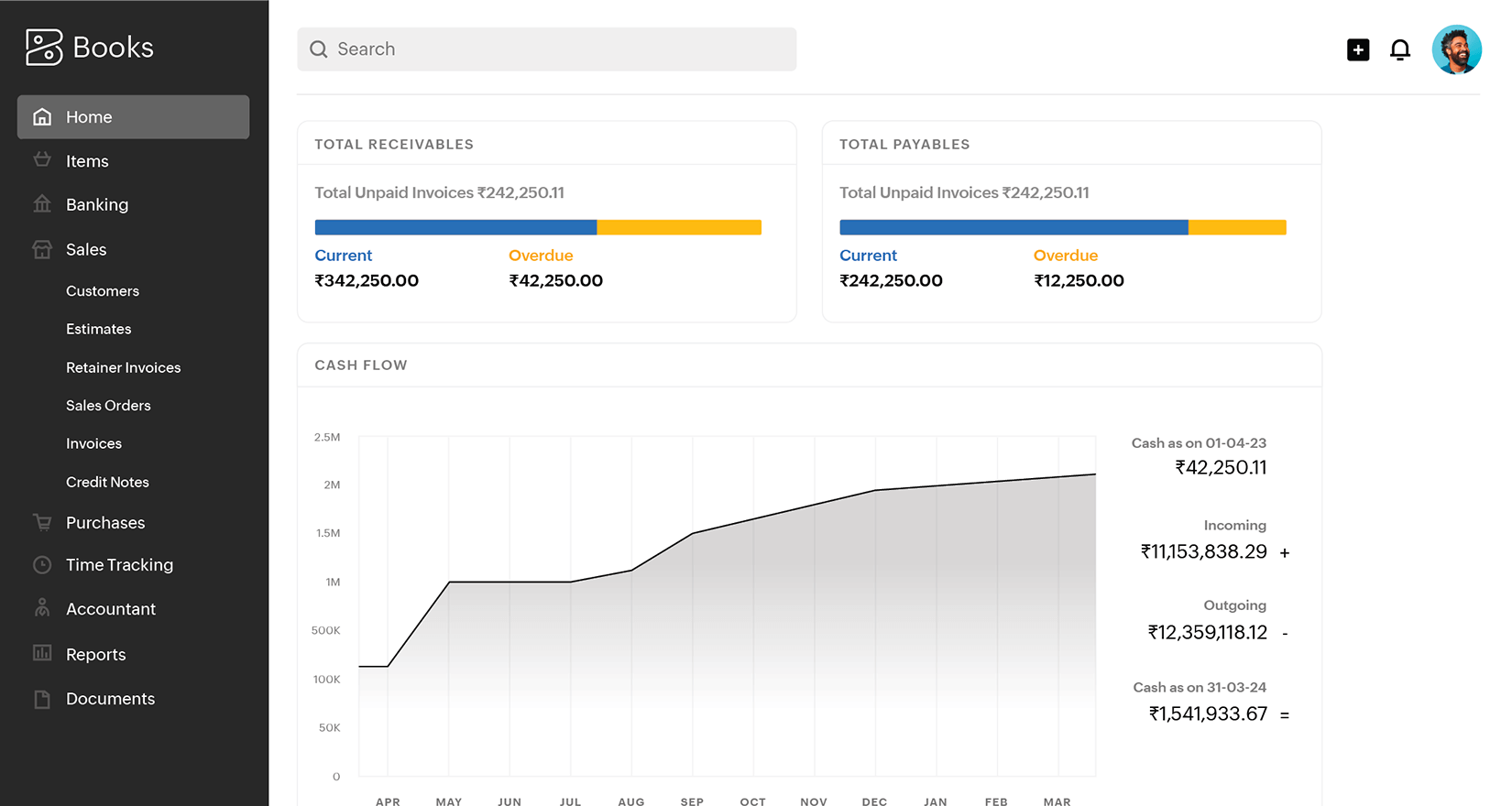The width and height of the screenshot is (1512, 806).
Task: Open Credit Notes under Sales
Action: coord(107,482)
